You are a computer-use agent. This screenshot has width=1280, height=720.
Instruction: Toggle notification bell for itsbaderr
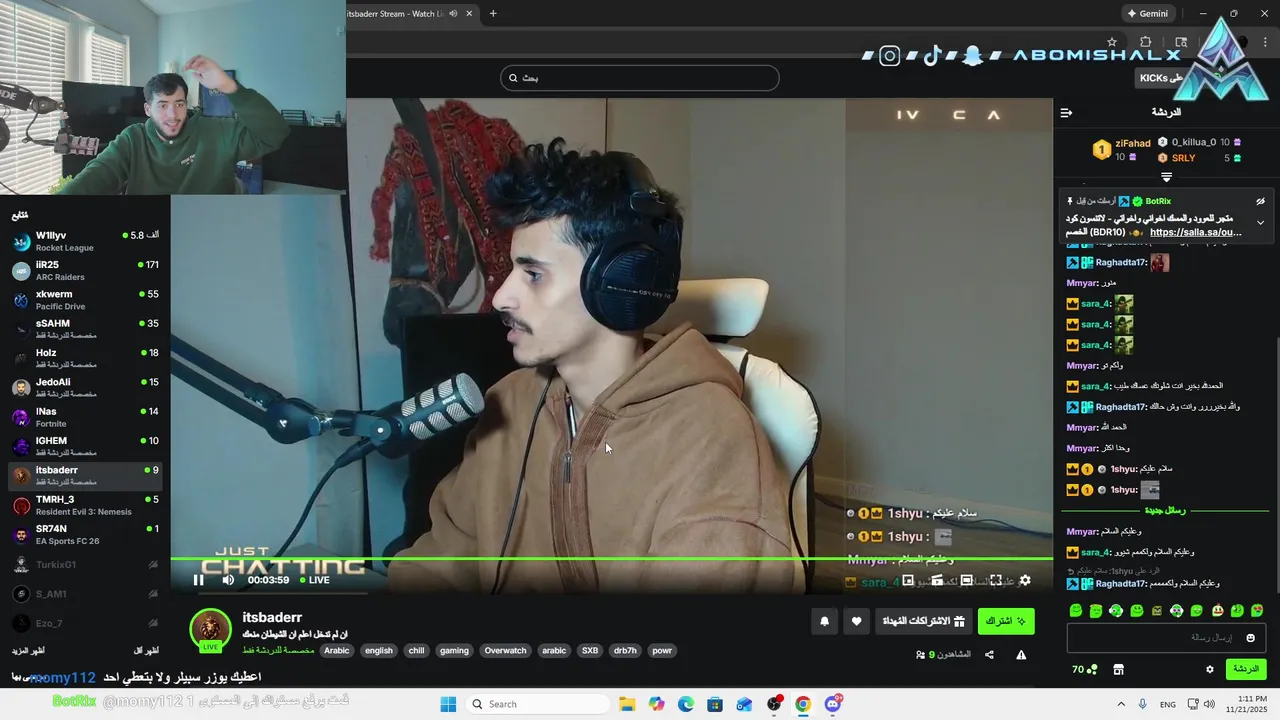pos(824,621)
